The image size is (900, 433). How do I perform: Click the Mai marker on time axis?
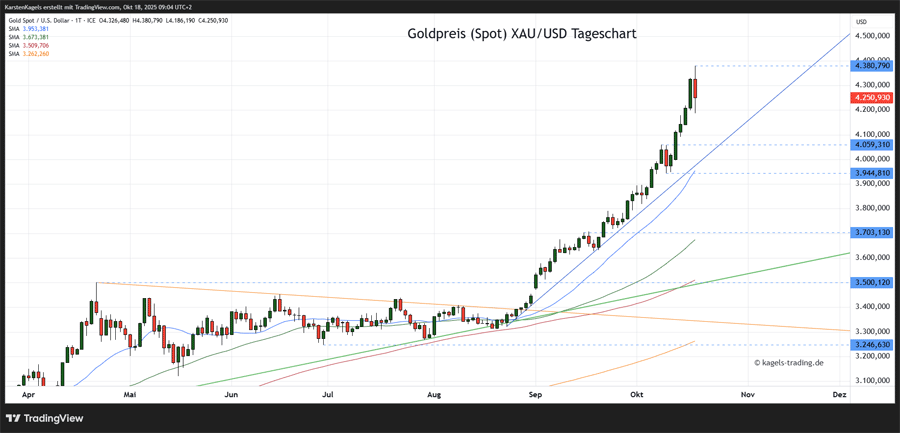(129, 395)
